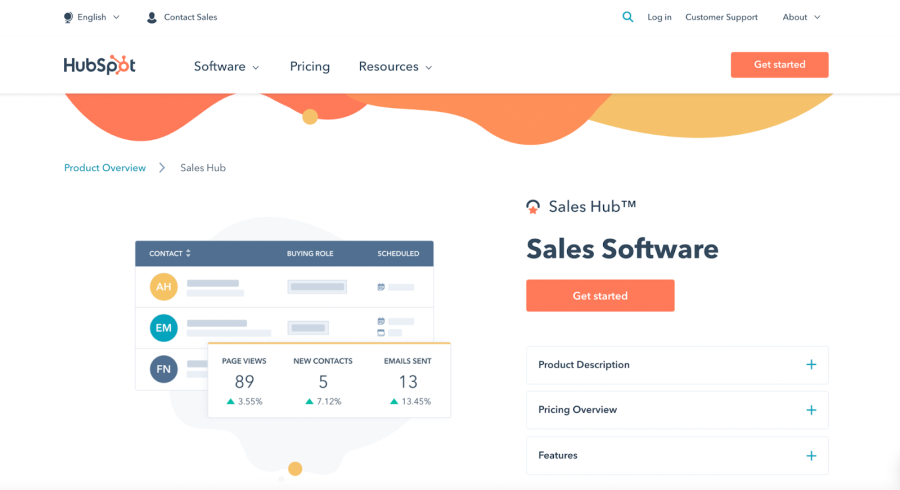Open Customer Support link
Screen dimensions: 900x490
click(721, 17)
